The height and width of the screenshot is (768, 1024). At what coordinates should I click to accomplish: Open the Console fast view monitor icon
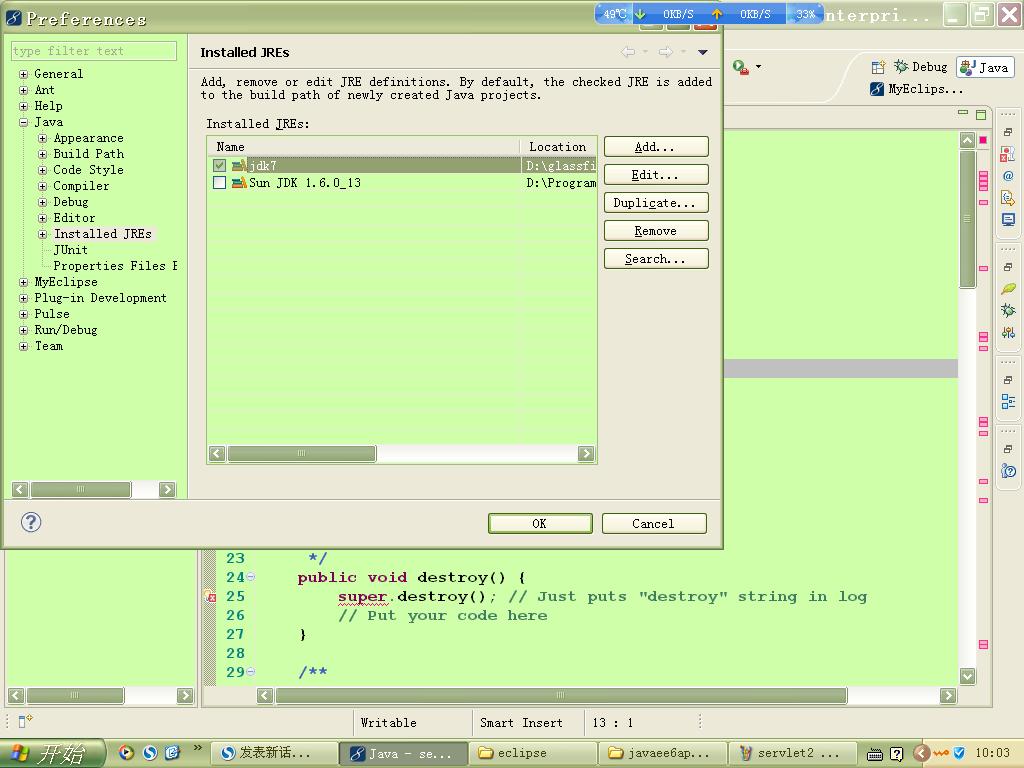click(1008, 219)
